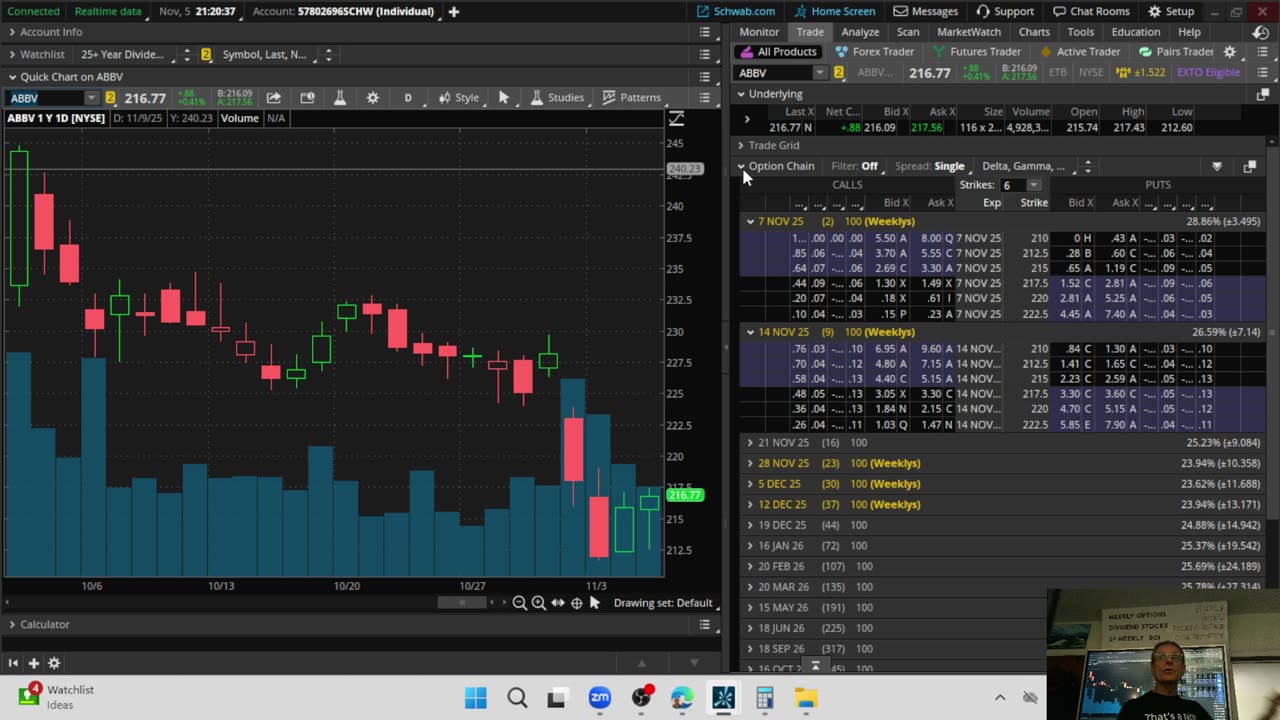Open the Quick Chart panel menu icon
This screenshot has width=1280, height=720.
point(705,77)
